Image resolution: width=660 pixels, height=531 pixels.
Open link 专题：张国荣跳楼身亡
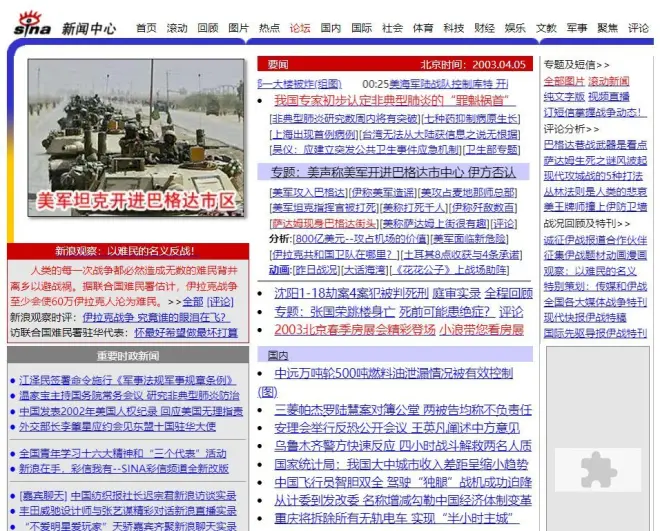pos(335,312)
